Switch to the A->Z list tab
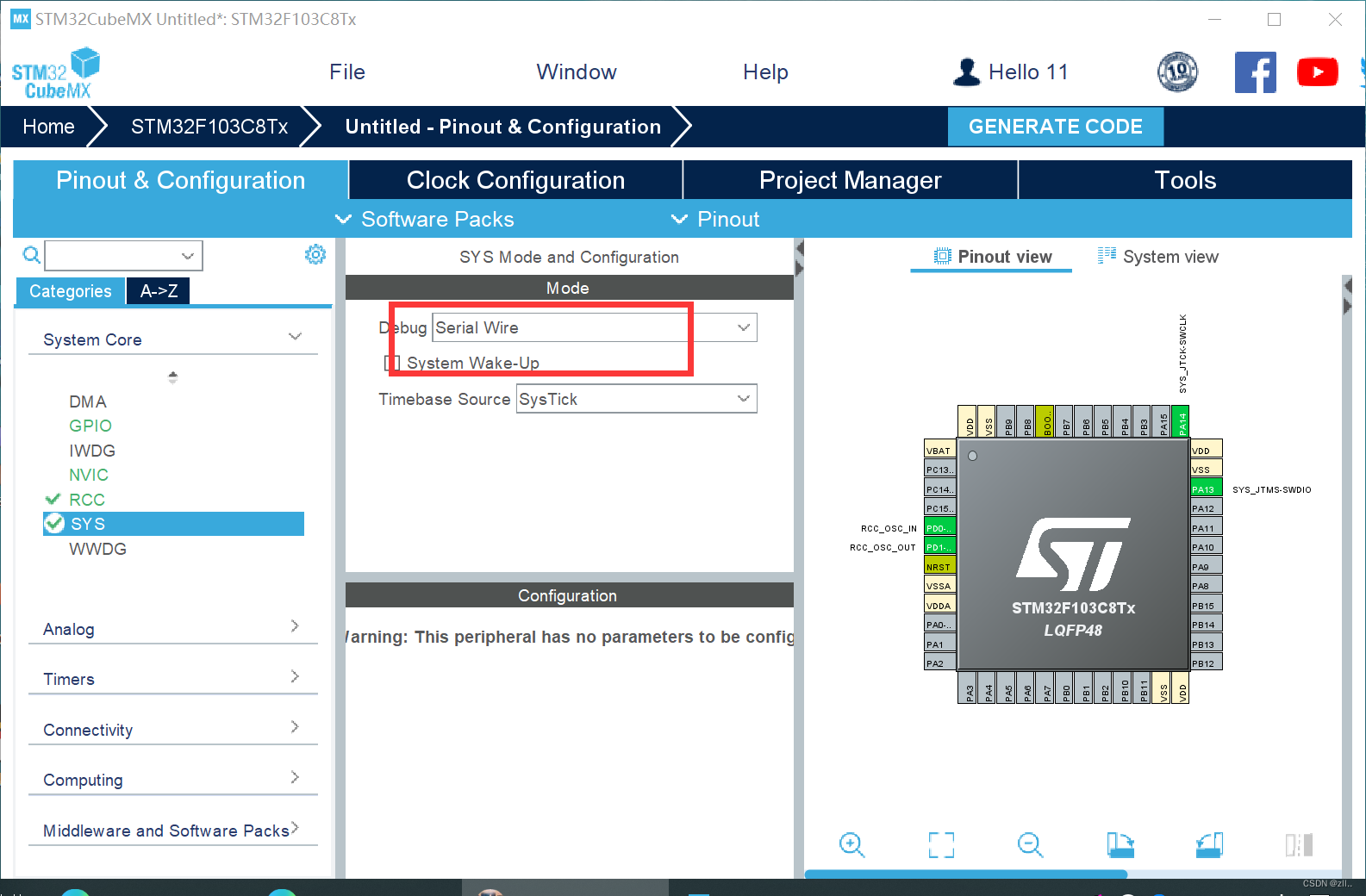Screen dimensions: 1366x896 click(x=159, y=291)
